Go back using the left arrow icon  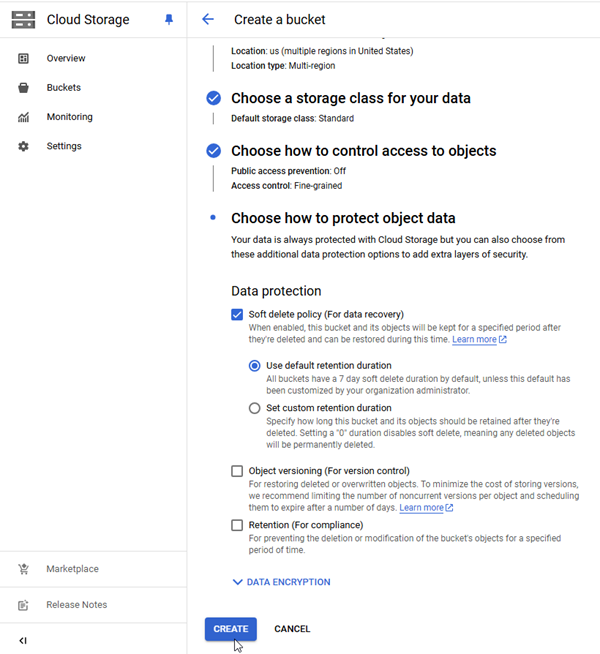tap(208, 19)
